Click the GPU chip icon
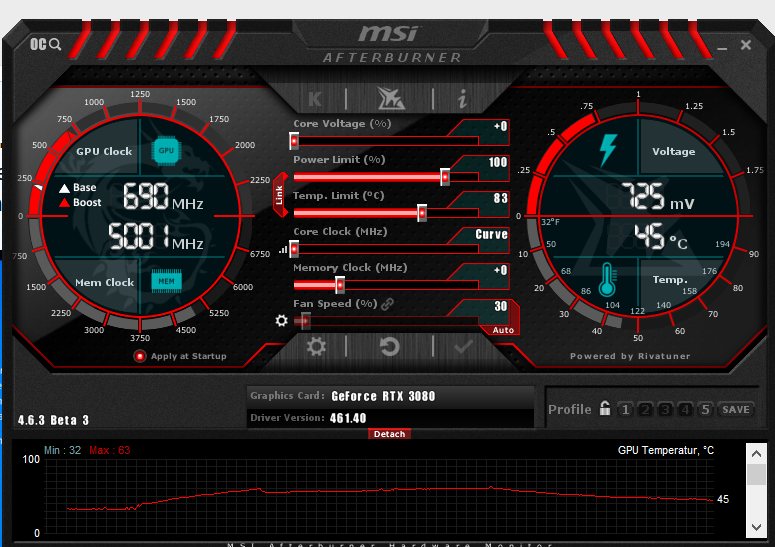The width and height of the screenshot is (775, 547). 166,150
